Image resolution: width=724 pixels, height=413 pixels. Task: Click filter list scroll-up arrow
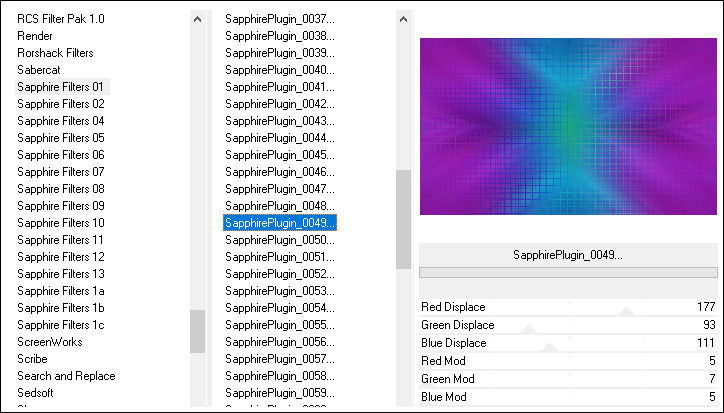tap(404, 19)
